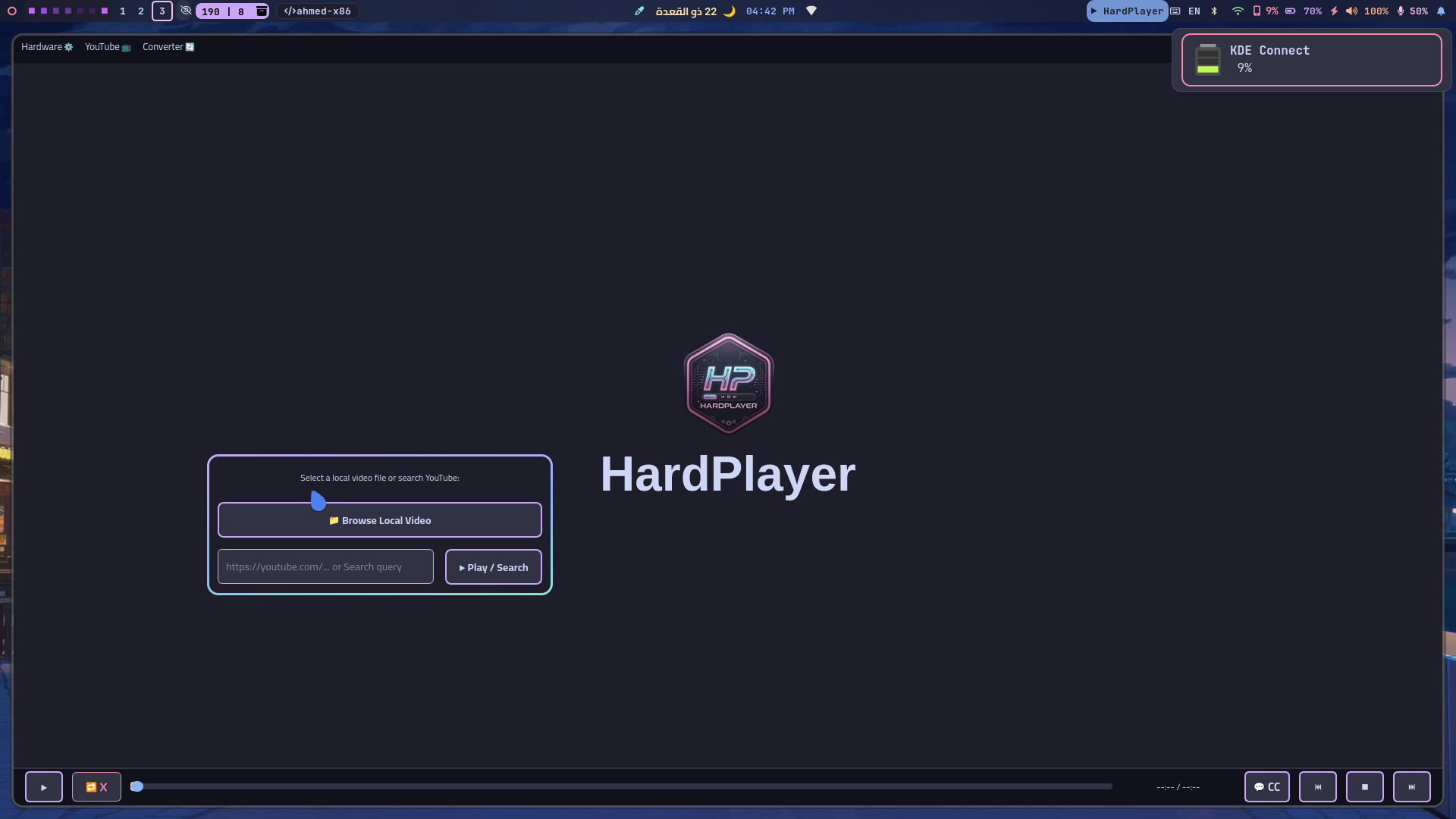Viewport: 1456px width, 819px height.
Task: Skip to next track
Action: coord(1412,787)
